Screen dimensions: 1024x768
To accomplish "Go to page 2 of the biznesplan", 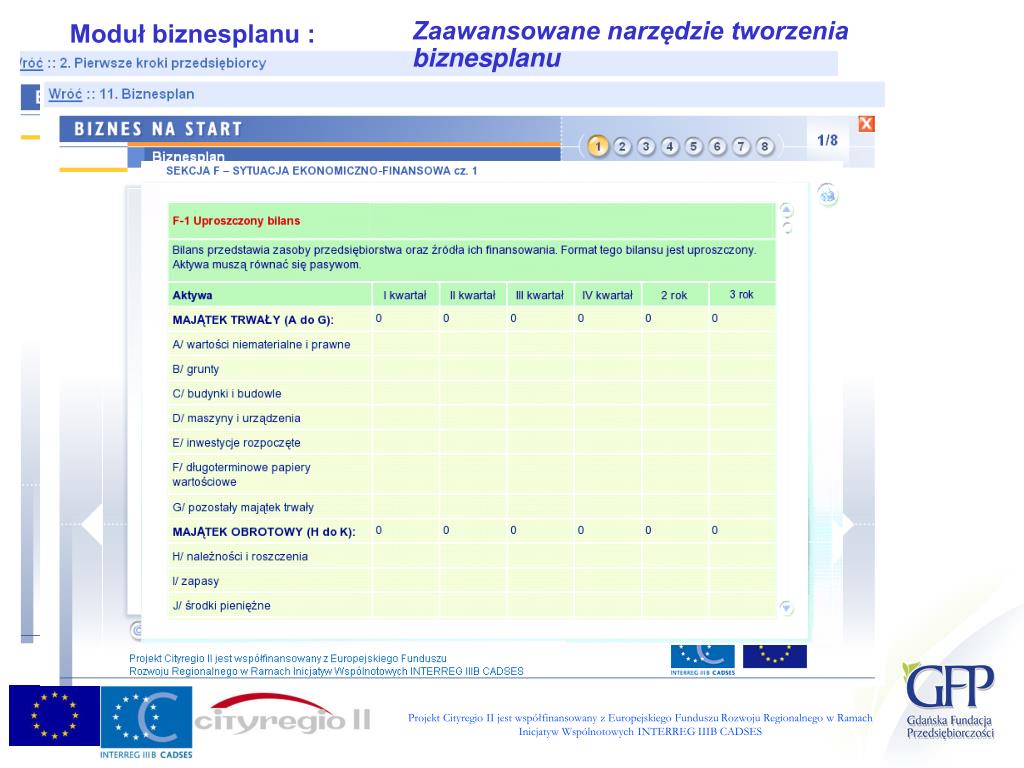I will [x=622, y=146].
